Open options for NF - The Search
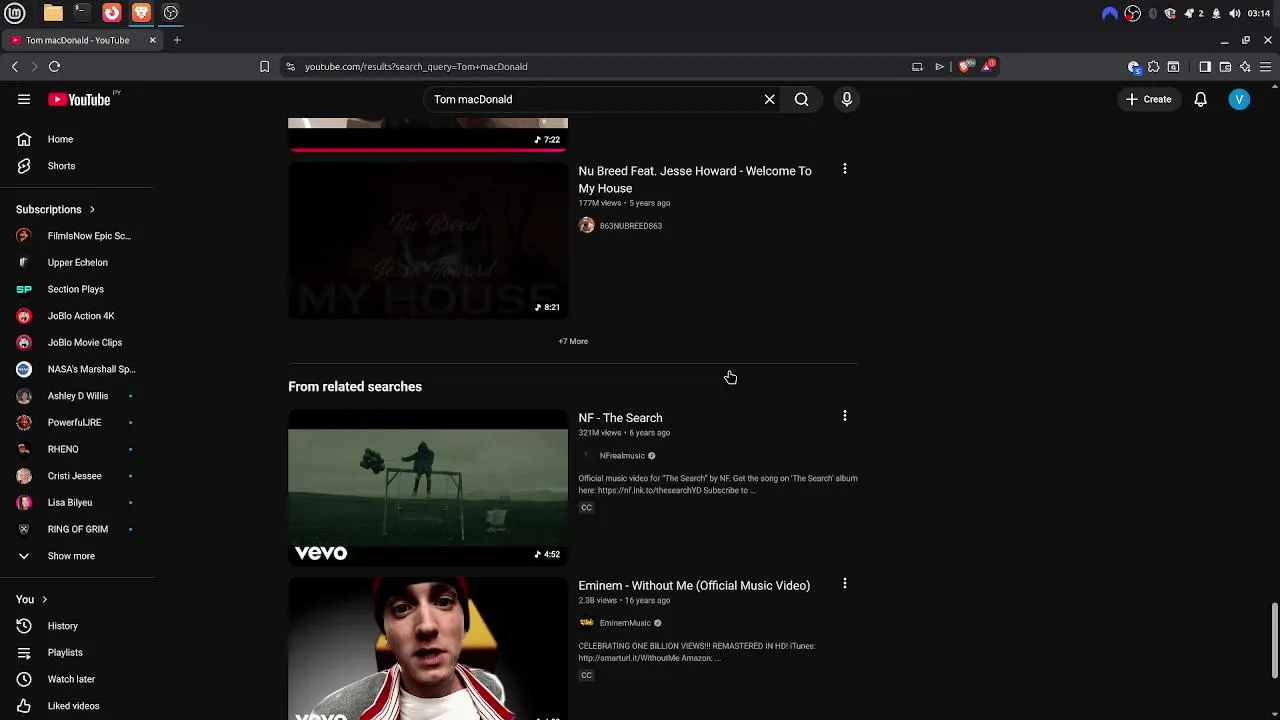This screenshot has width=1280, height=720. pyautogui.click(x=844, y=416)
